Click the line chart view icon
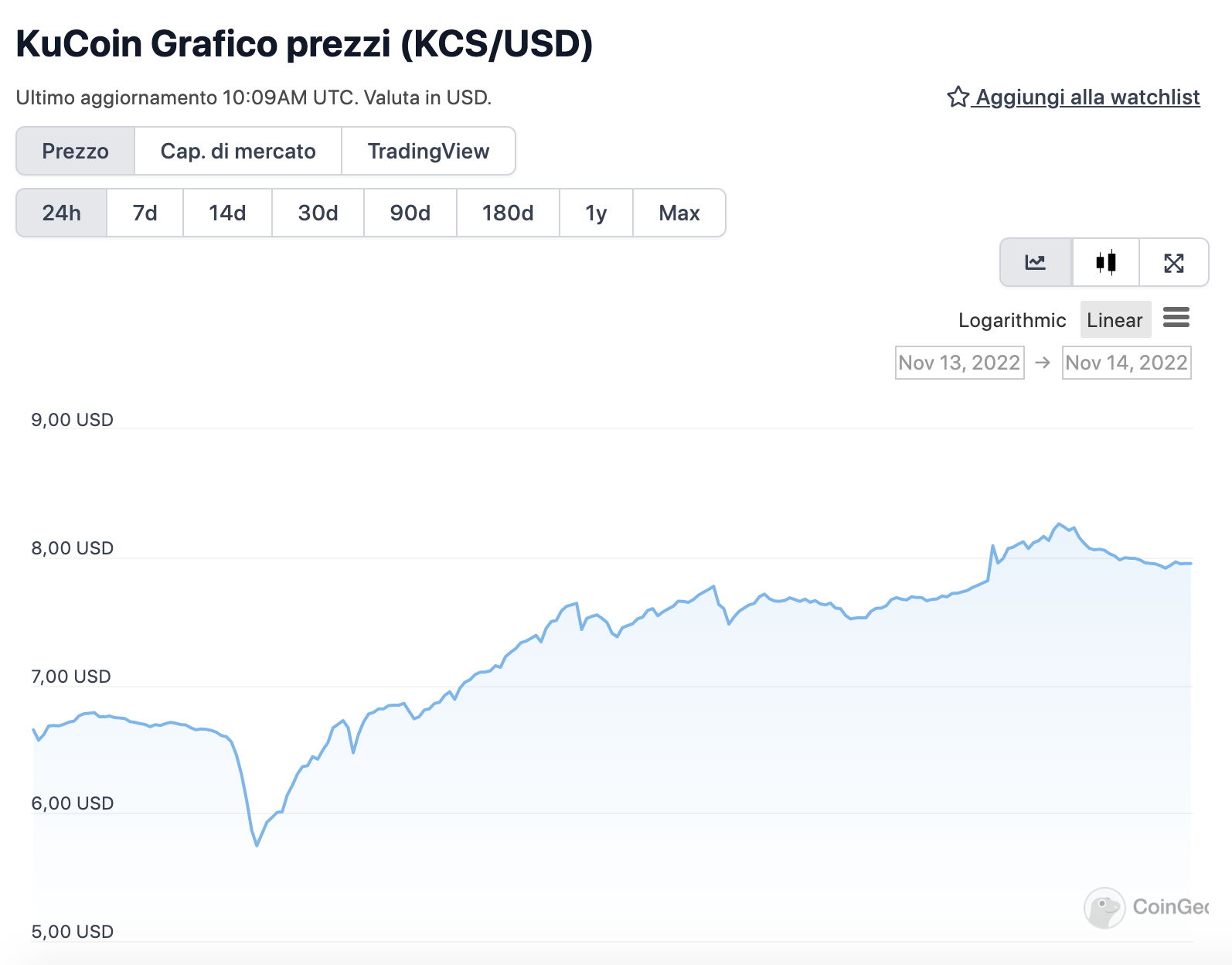1232x965 pixels. (x=1036, y=263)
